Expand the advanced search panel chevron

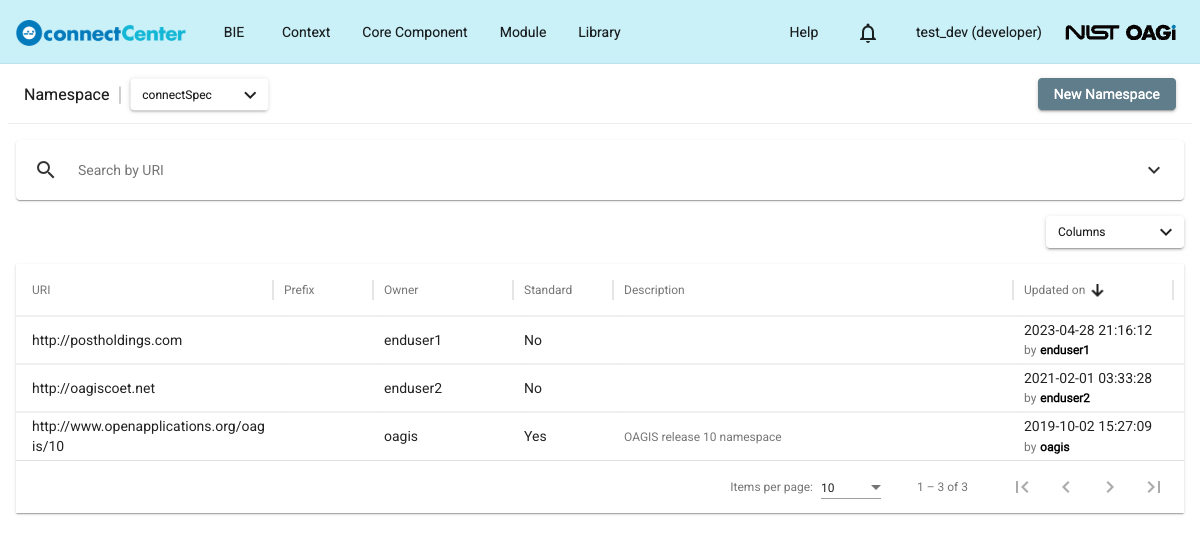1154,170
